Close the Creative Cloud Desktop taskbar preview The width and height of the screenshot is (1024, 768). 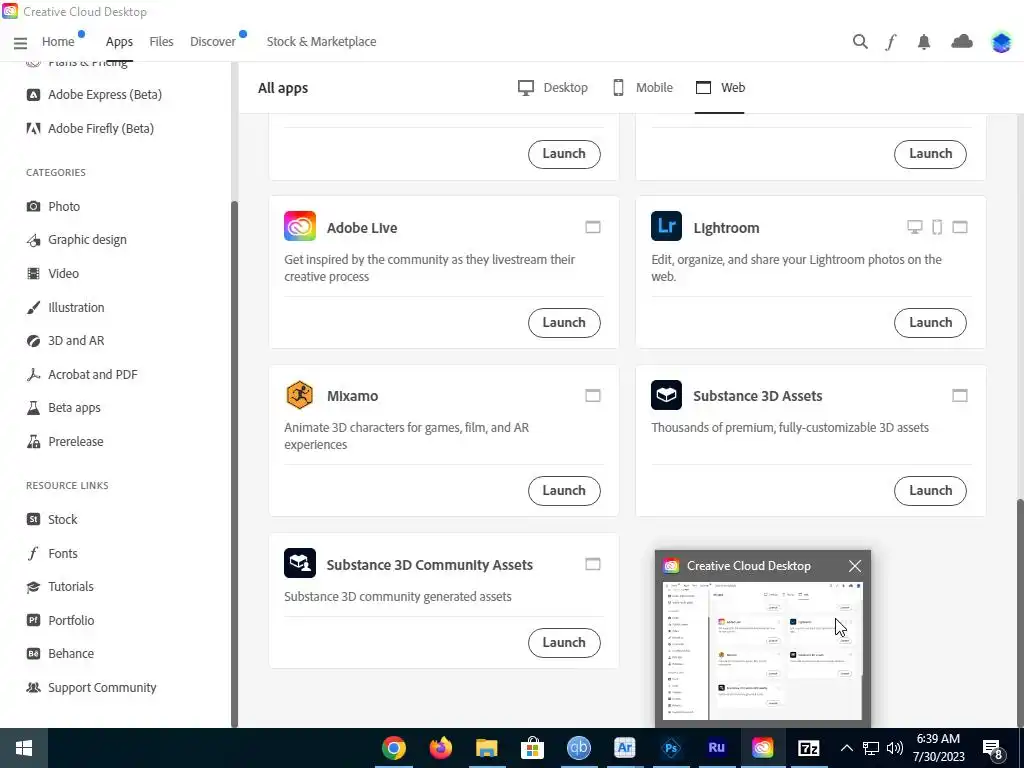(854, 566)
